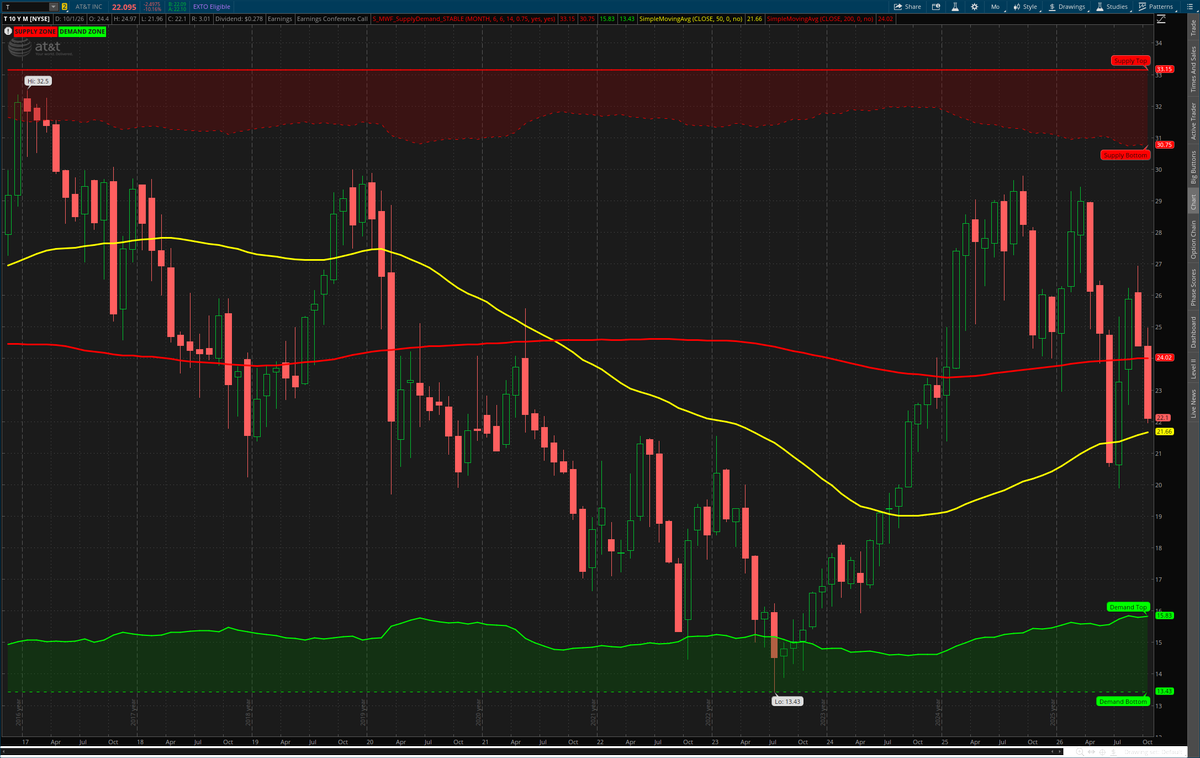
Task: Open the Drawings dropdown menu
Action: (x=1067, y=7)
